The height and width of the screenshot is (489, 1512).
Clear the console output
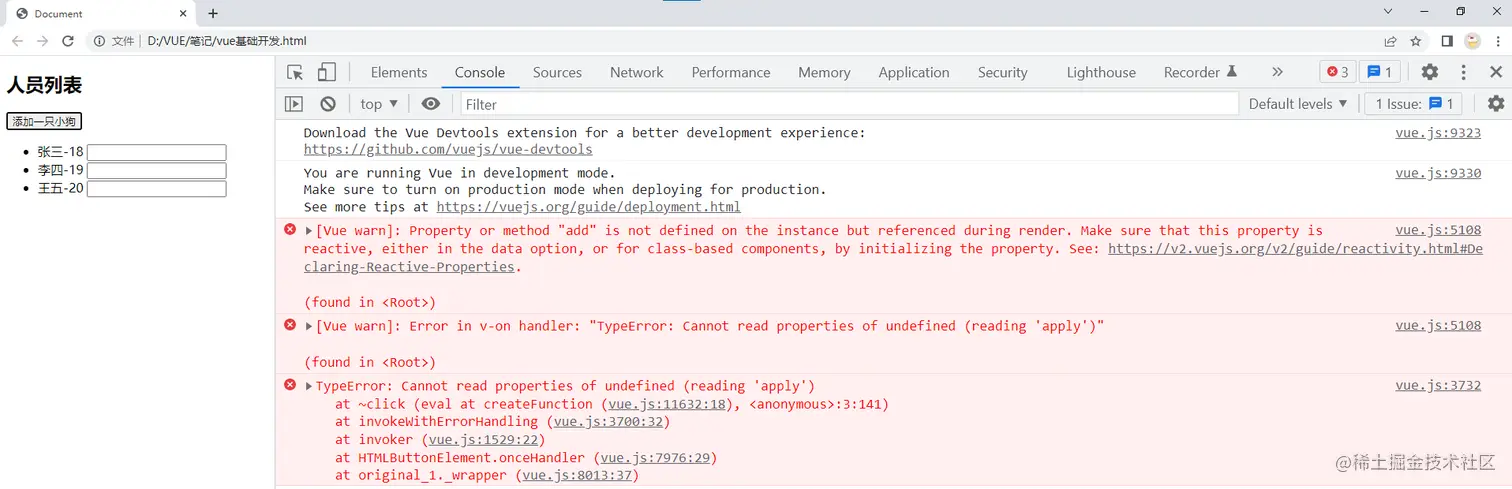click(x=328, y=104)
